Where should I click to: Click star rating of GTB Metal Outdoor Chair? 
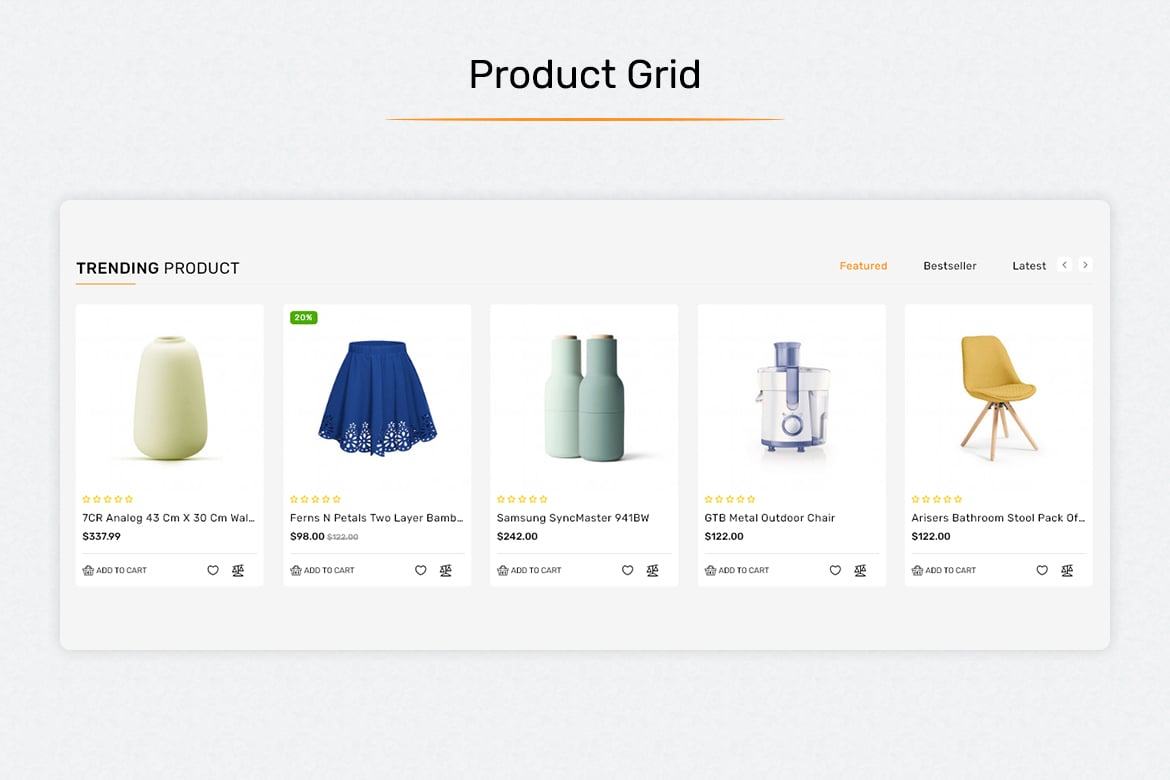point(730,499)
